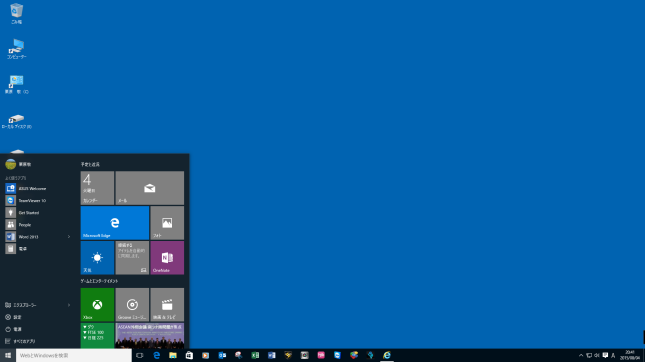Open People in Start menu

39,225
